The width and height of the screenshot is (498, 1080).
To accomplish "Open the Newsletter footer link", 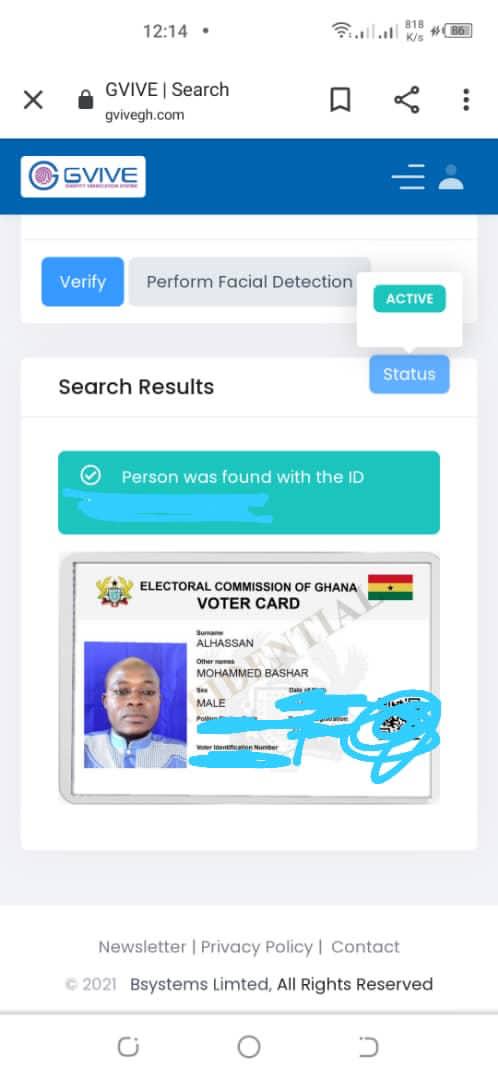I will 142,947.
